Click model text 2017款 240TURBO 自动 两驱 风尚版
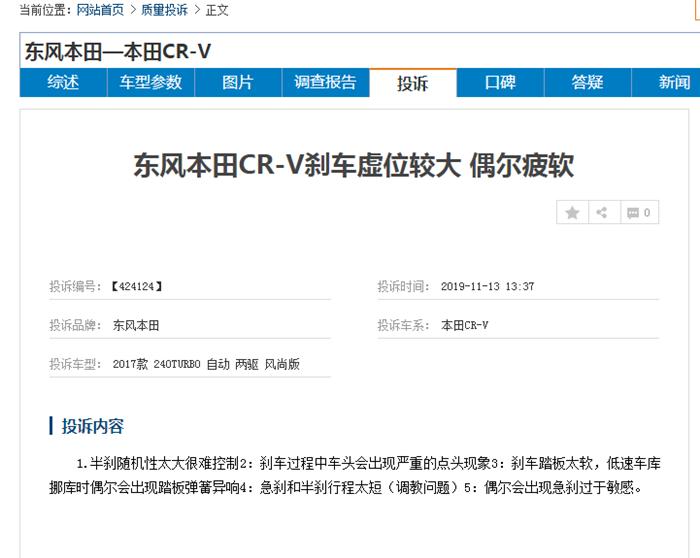Viewport: 700px width, 558px height. click(x=206, y=364)
